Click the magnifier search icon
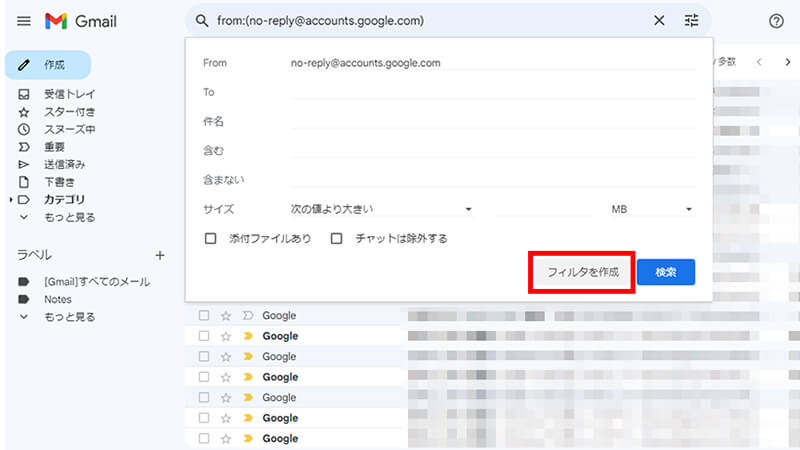The image size is (800, 450). click(x=202, y=20)
